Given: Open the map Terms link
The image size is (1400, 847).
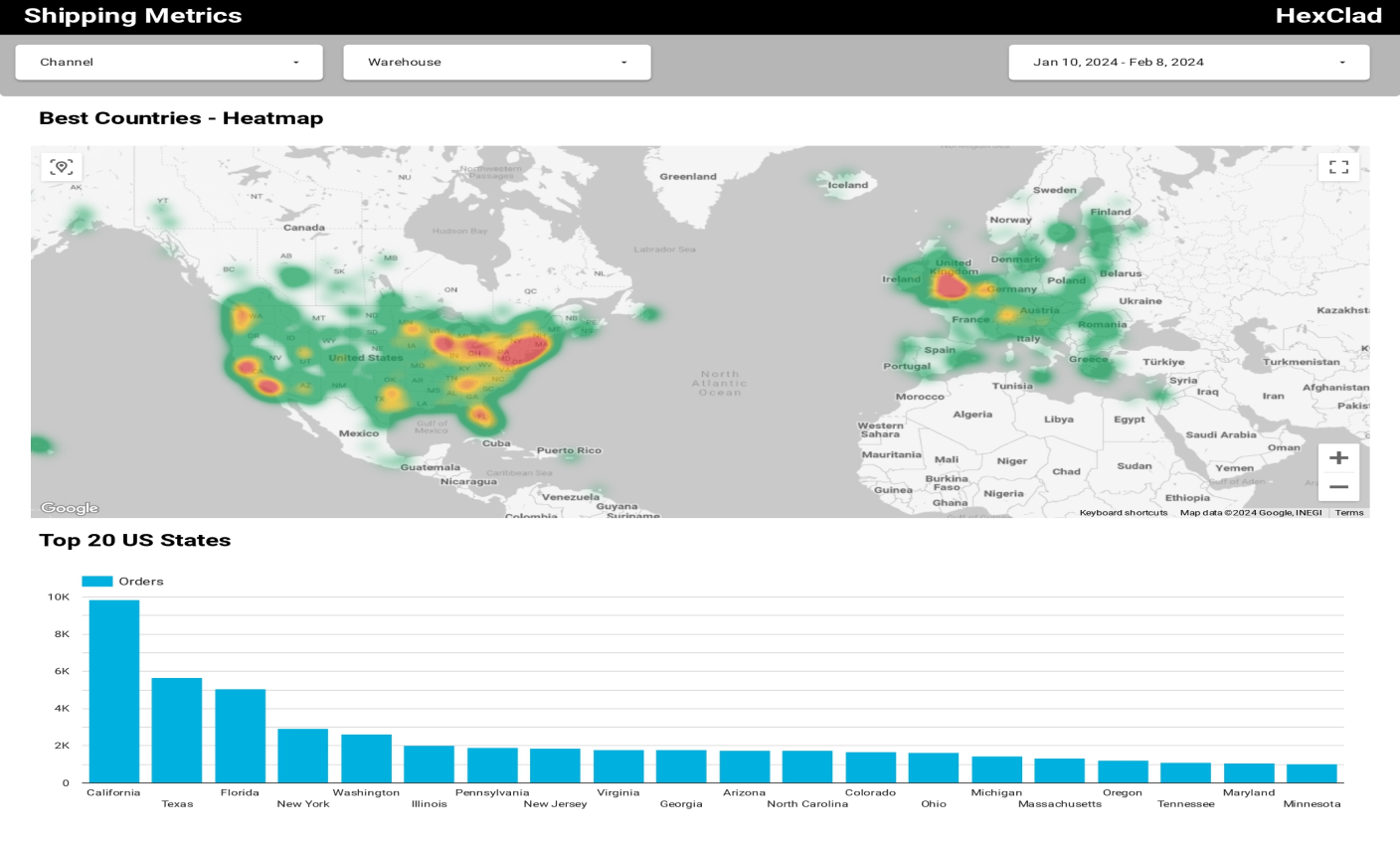Looking at the screenshot, I should click(x=1348, y=513).
